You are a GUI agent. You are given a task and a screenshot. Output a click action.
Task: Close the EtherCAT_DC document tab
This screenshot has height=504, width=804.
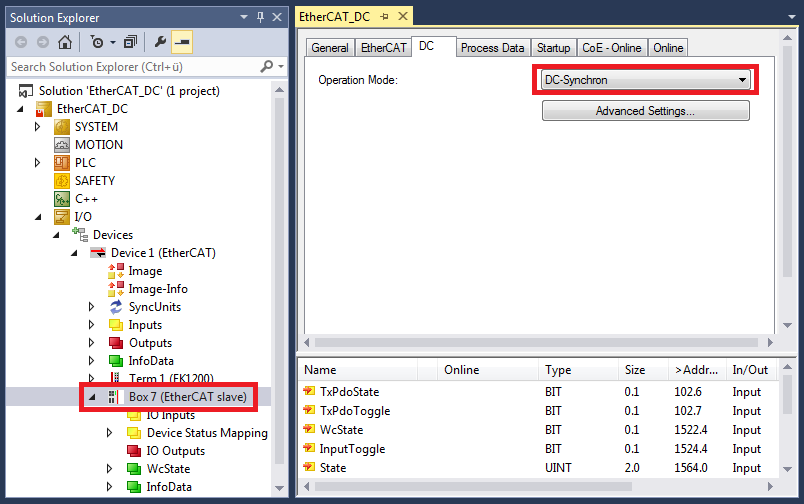click(403, 16)
